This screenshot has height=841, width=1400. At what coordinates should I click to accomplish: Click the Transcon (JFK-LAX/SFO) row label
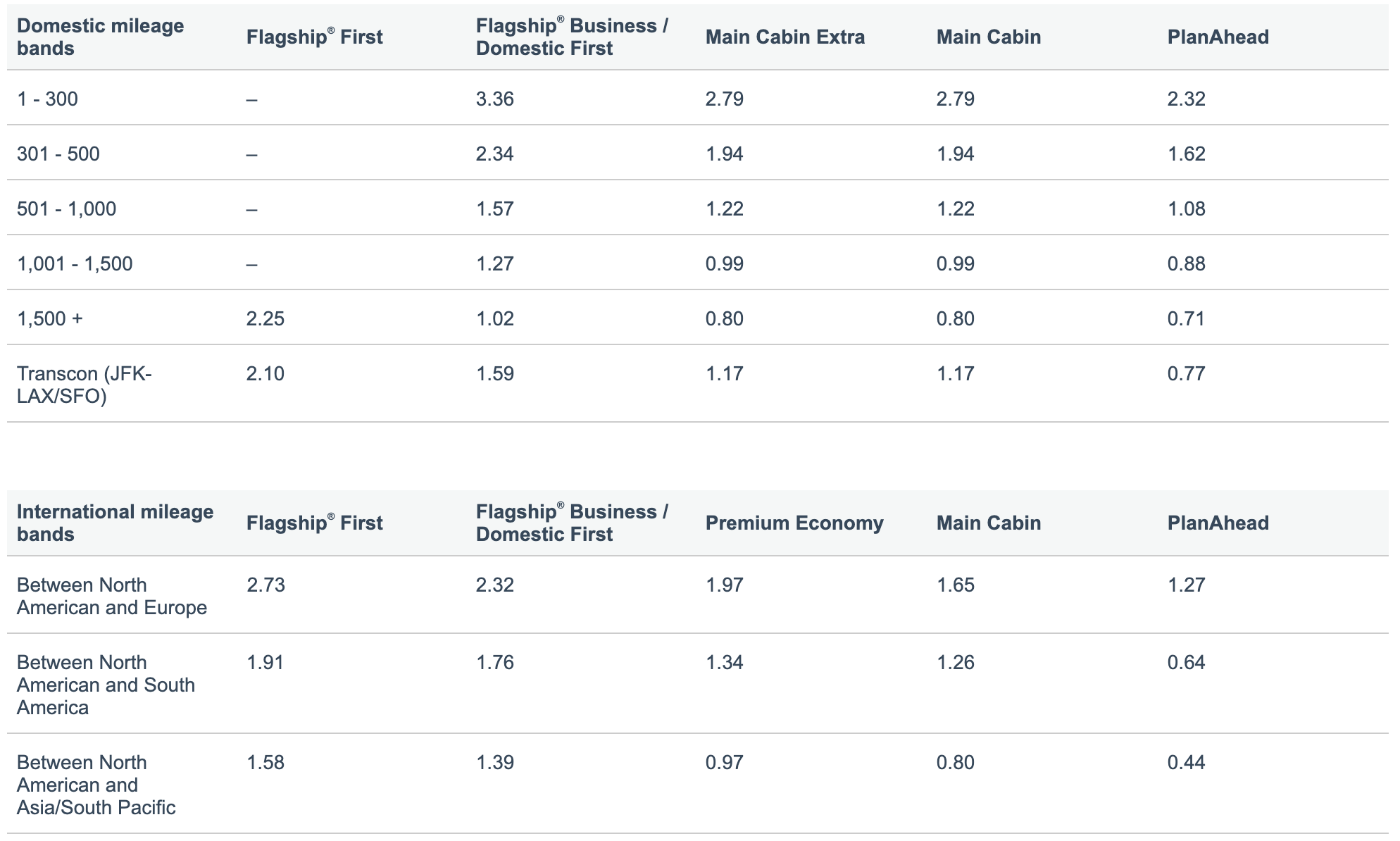pyautogui.click(x=84, y=385)
